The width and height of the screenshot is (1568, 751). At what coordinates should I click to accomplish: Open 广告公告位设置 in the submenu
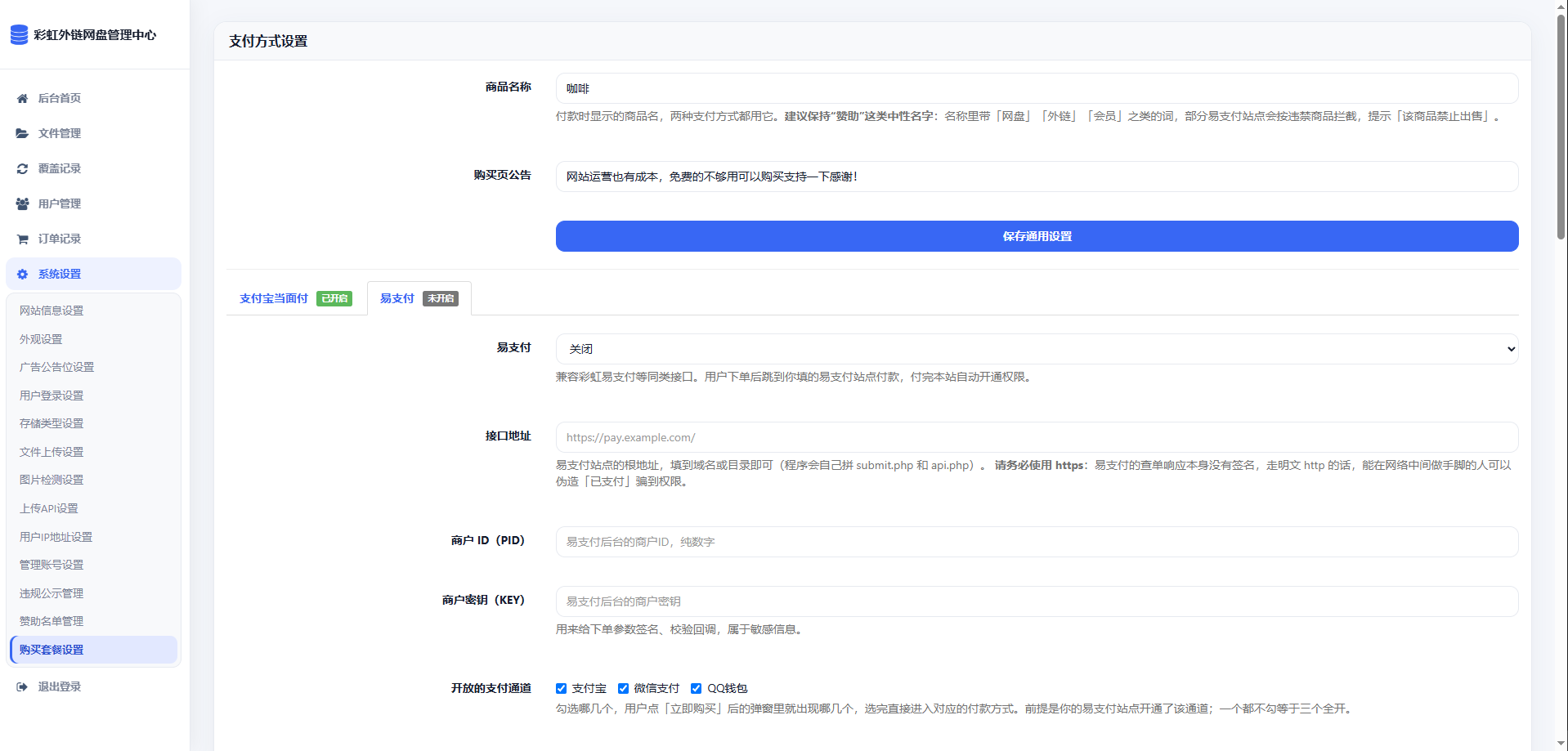point(57,367)
